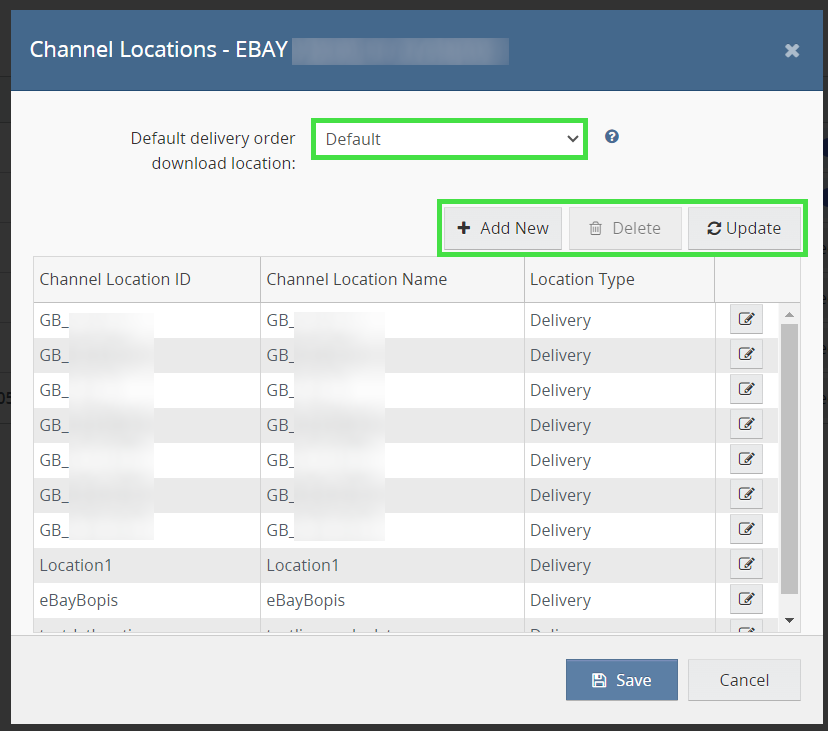Cancel the Channel Locations dialog
The image size is (828, 731).
(x=744, y=680)
